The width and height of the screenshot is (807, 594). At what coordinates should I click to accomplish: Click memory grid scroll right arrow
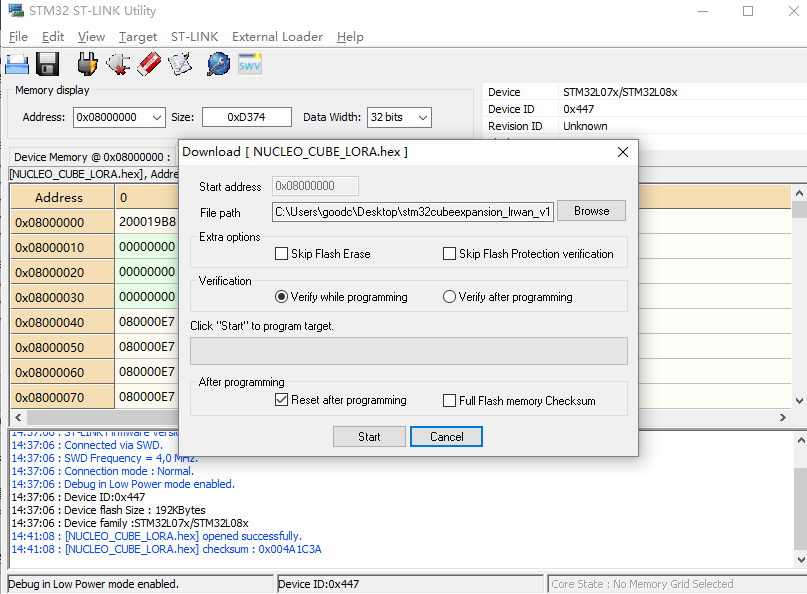point(783,417)
